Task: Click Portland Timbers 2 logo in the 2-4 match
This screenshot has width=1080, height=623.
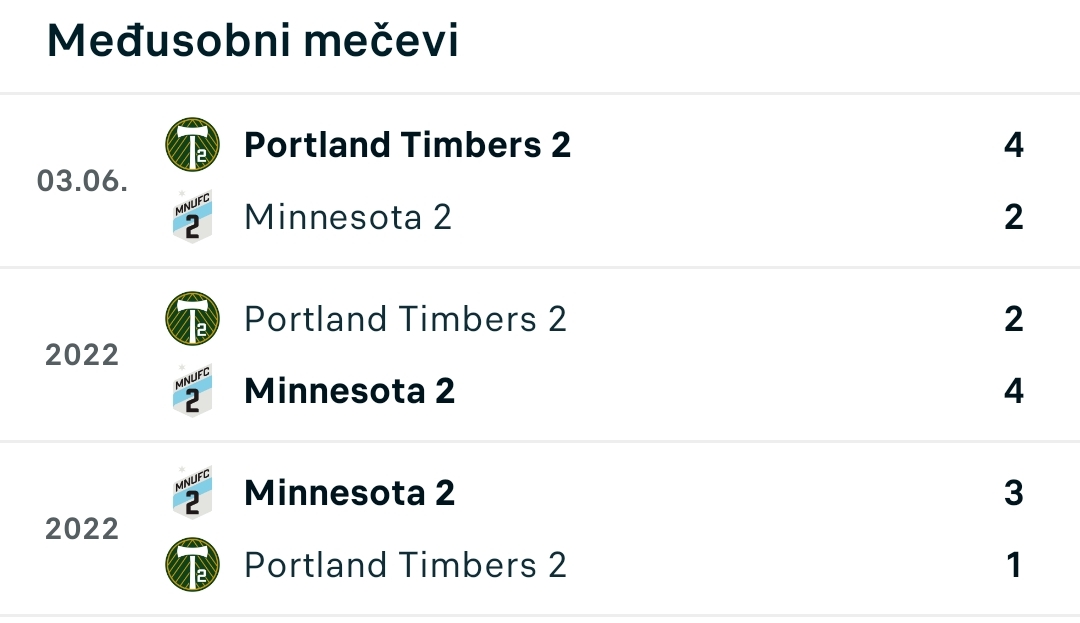Action: coord(193,319)
